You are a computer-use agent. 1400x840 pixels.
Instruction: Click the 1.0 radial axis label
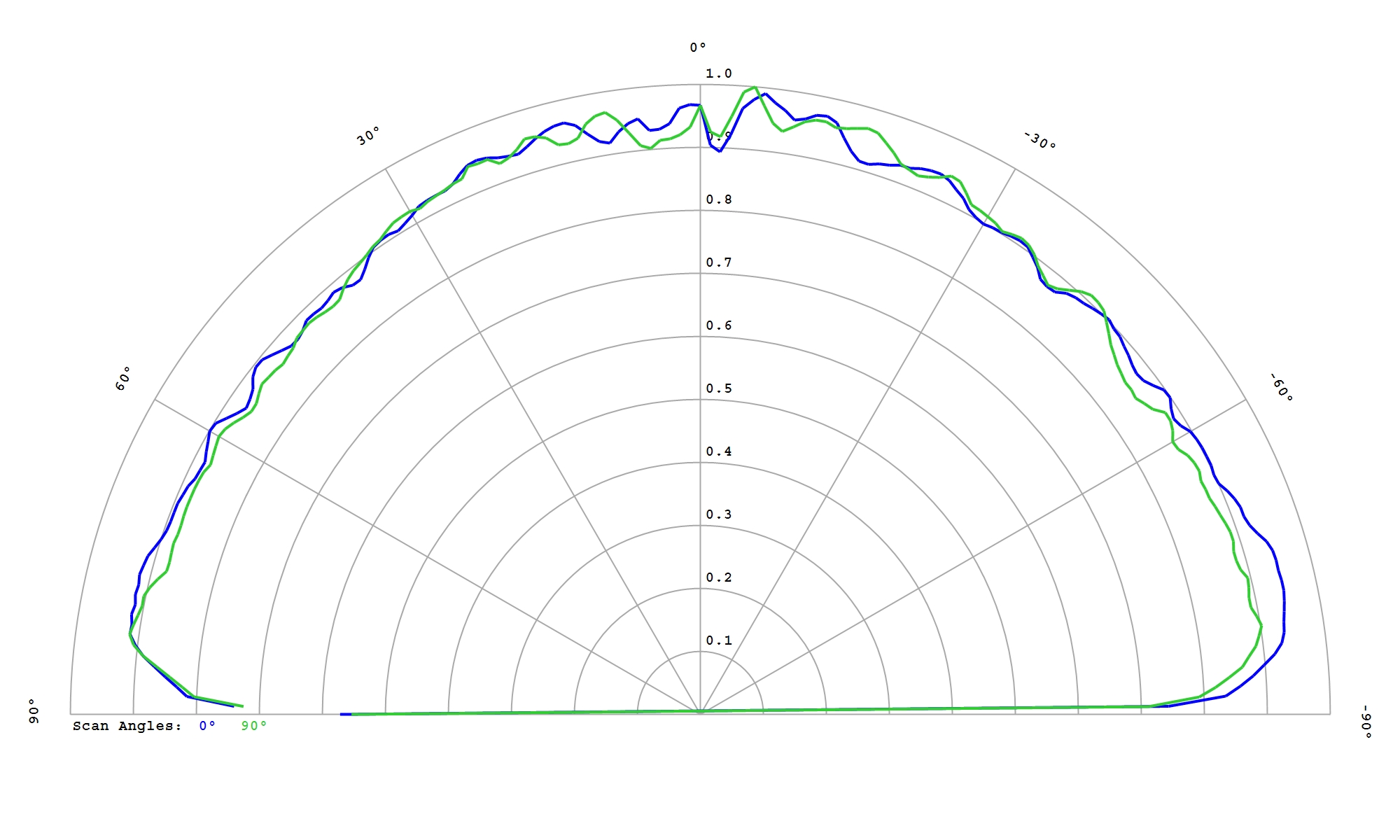(719, 73)
